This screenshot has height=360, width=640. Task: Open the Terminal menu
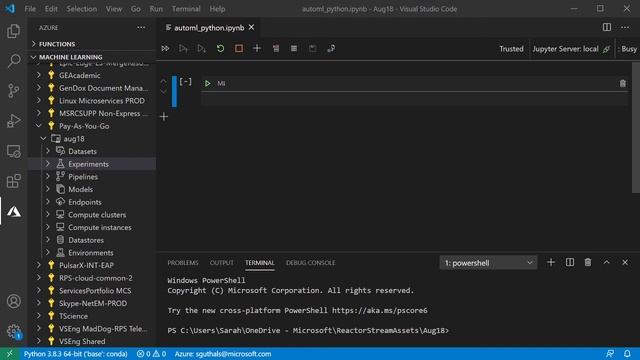coord(186,9)
